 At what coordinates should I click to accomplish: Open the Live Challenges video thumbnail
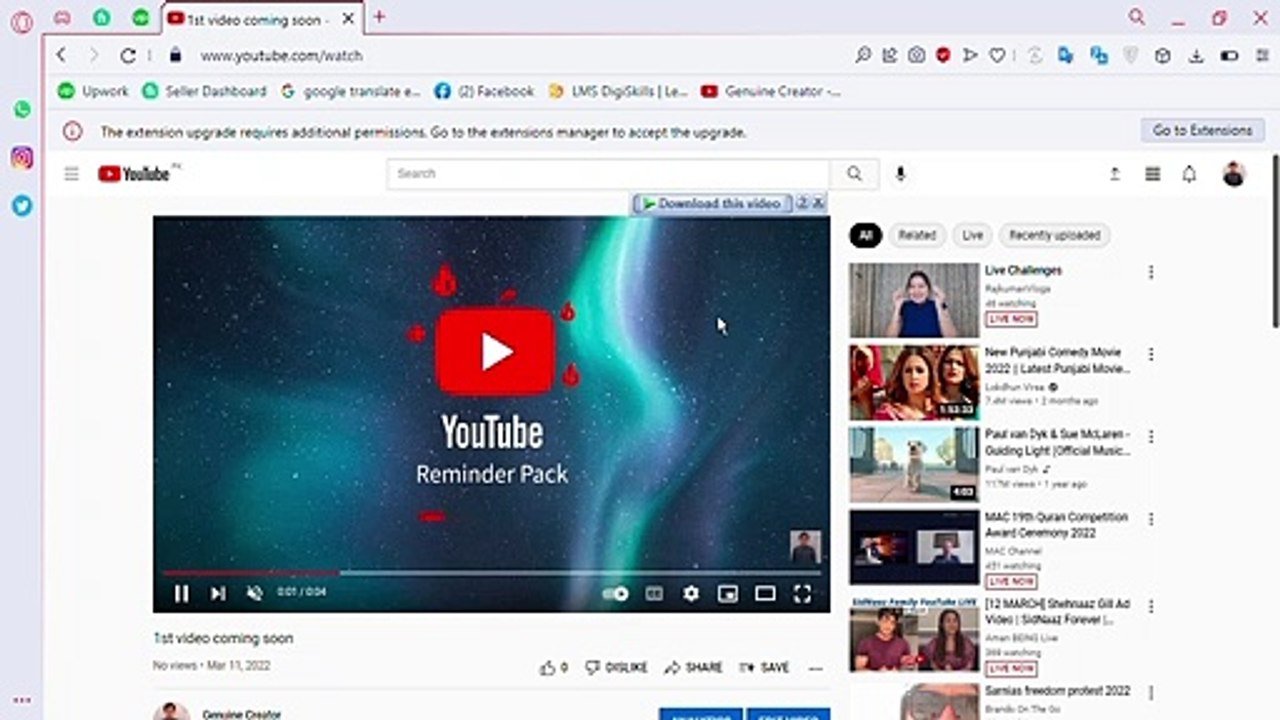(x=914, y=300)
